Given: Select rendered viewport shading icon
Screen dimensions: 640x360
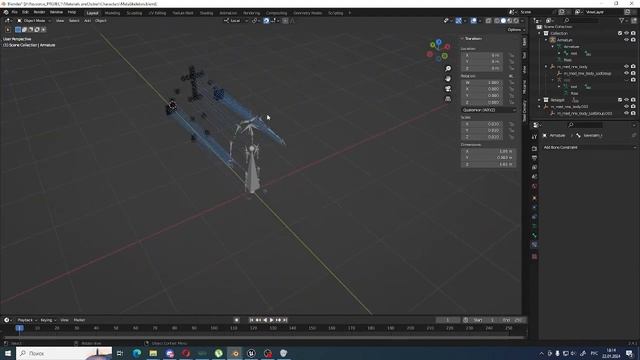Looking at the screenshot, I should (516, 21).
